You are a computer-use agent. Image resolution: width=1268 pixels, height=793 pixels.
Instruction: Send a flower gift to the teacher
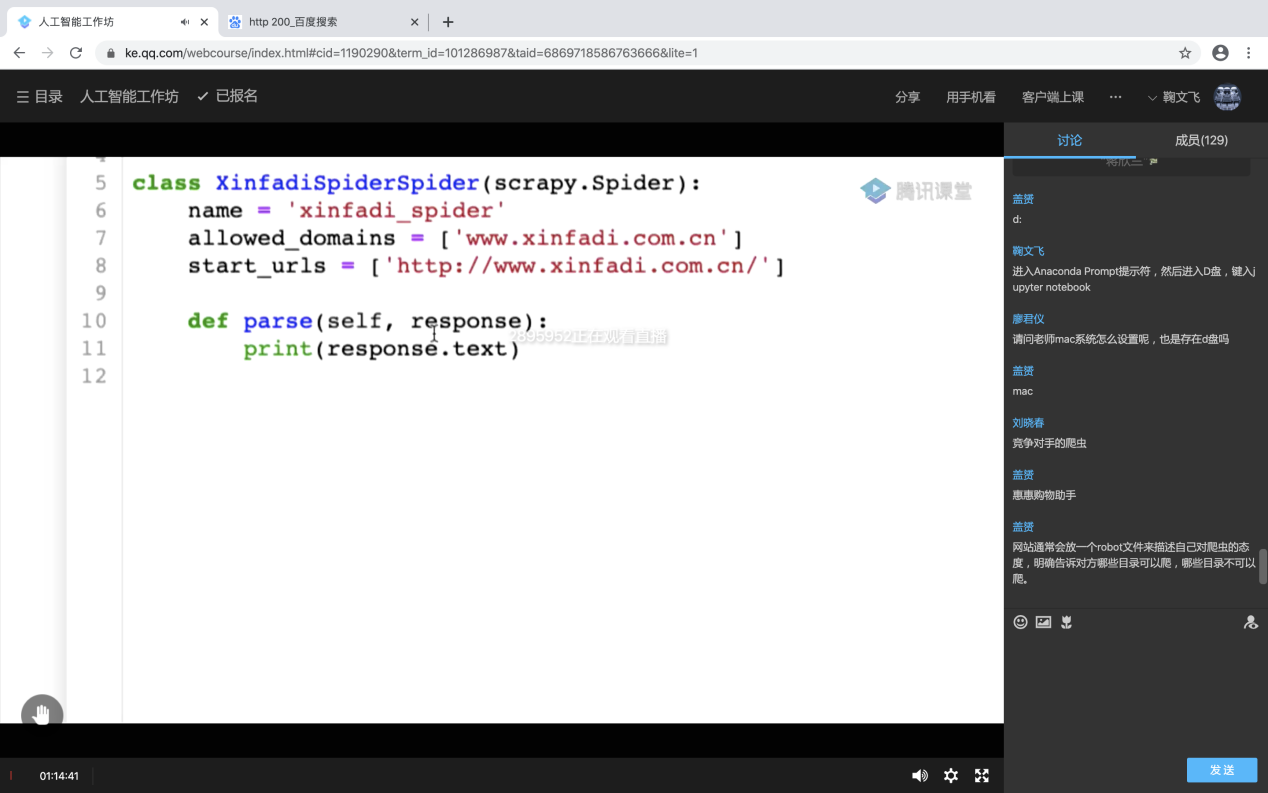click(1067, 622)
